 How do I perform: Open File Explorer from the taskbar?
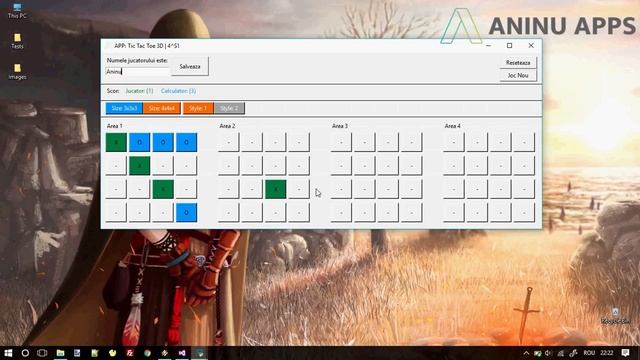[x=60, y=353]
